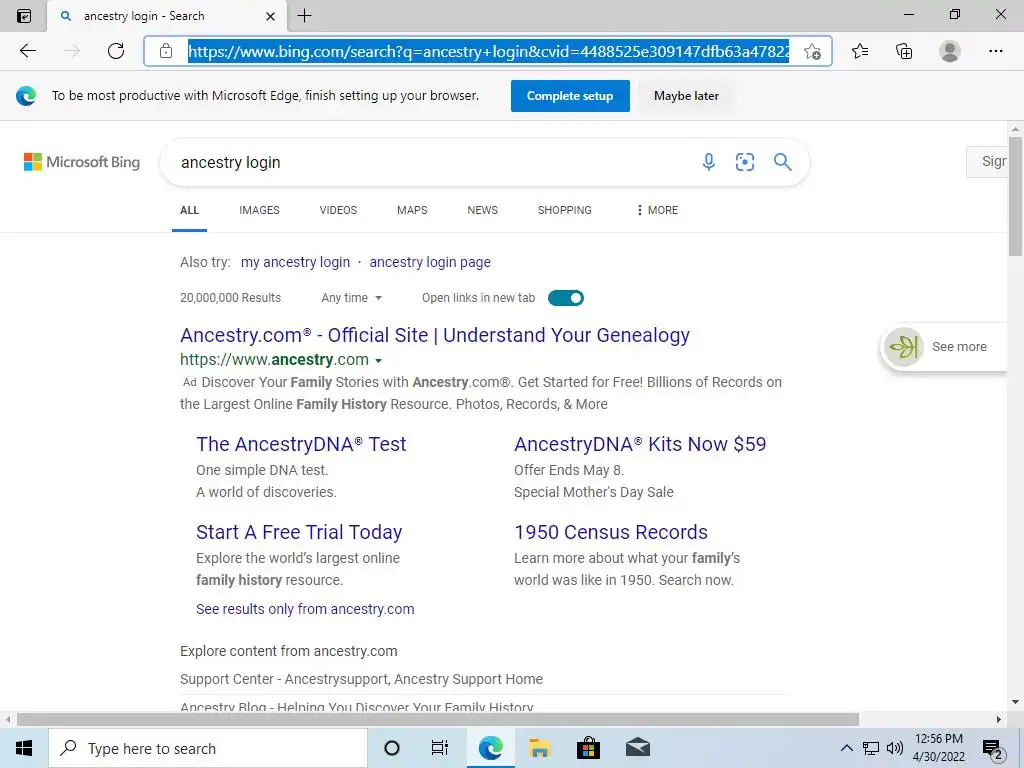Toggle Open links in new tab switch
1024x768 pixels.
point(566,298)
